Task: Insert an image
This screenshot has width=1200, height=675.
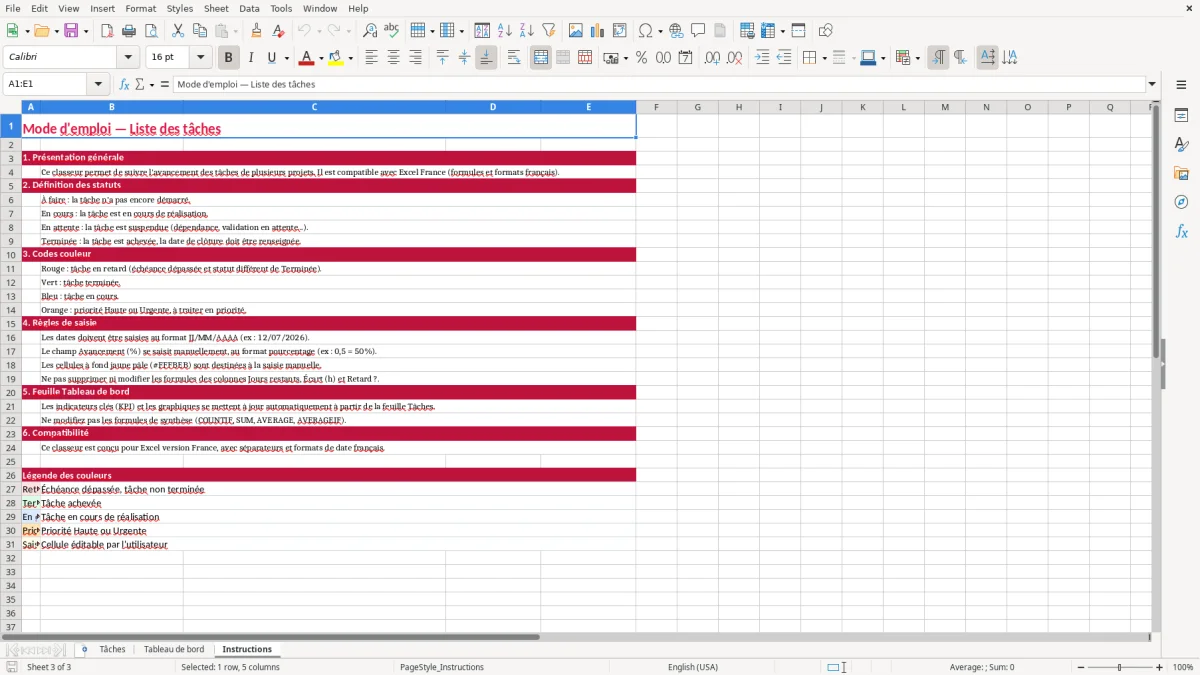Action: click(x=576, y=31)
